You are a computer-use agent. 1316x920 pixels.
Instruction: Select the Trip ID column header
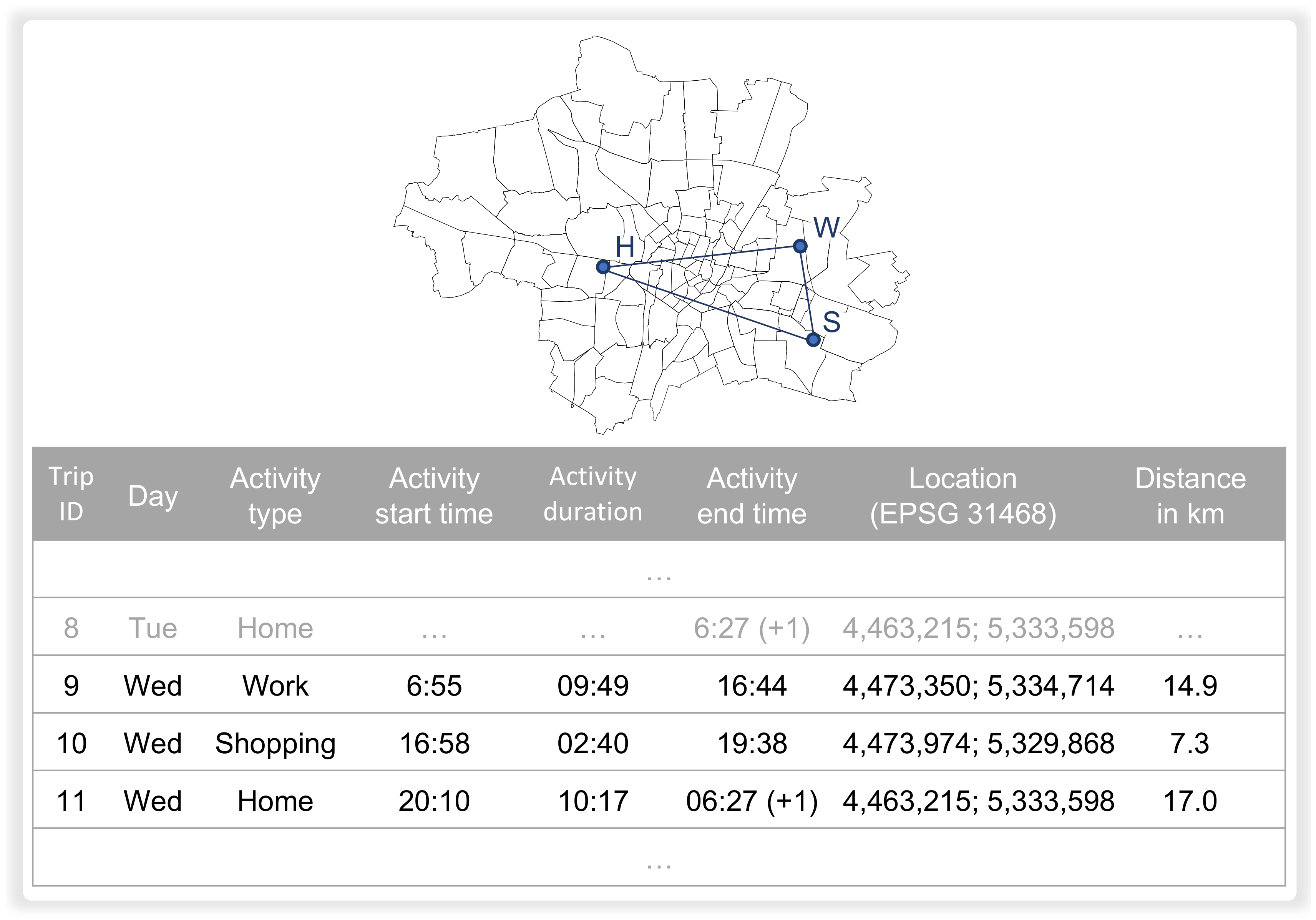point(71,493)
